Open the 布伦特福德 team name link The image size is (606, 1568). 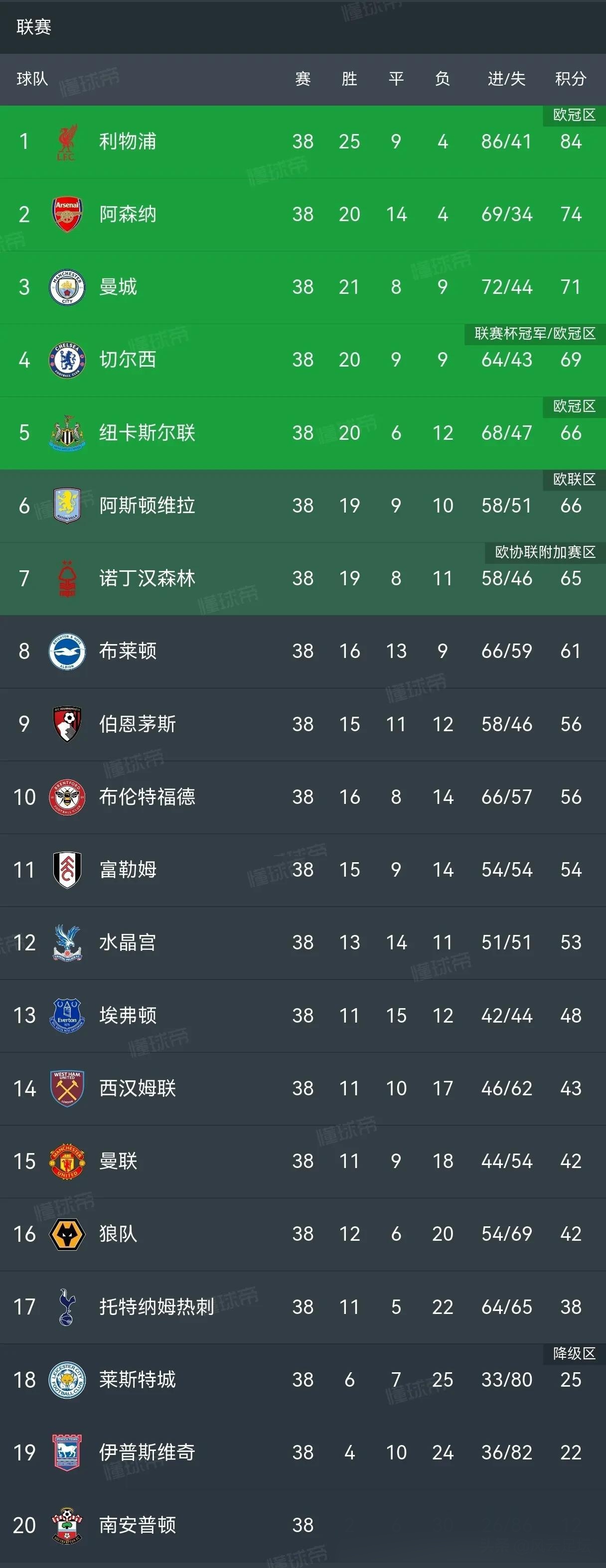pos(147,797)
